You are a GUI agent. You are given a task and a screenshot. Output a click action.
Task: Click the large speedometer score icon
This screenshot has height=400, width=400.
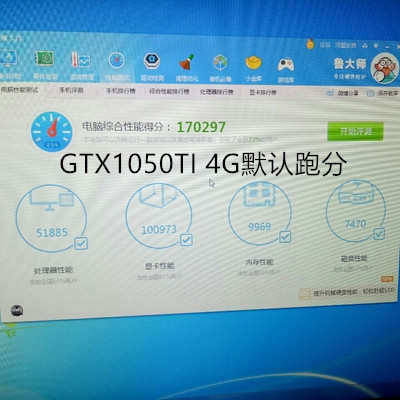point(51,132)
